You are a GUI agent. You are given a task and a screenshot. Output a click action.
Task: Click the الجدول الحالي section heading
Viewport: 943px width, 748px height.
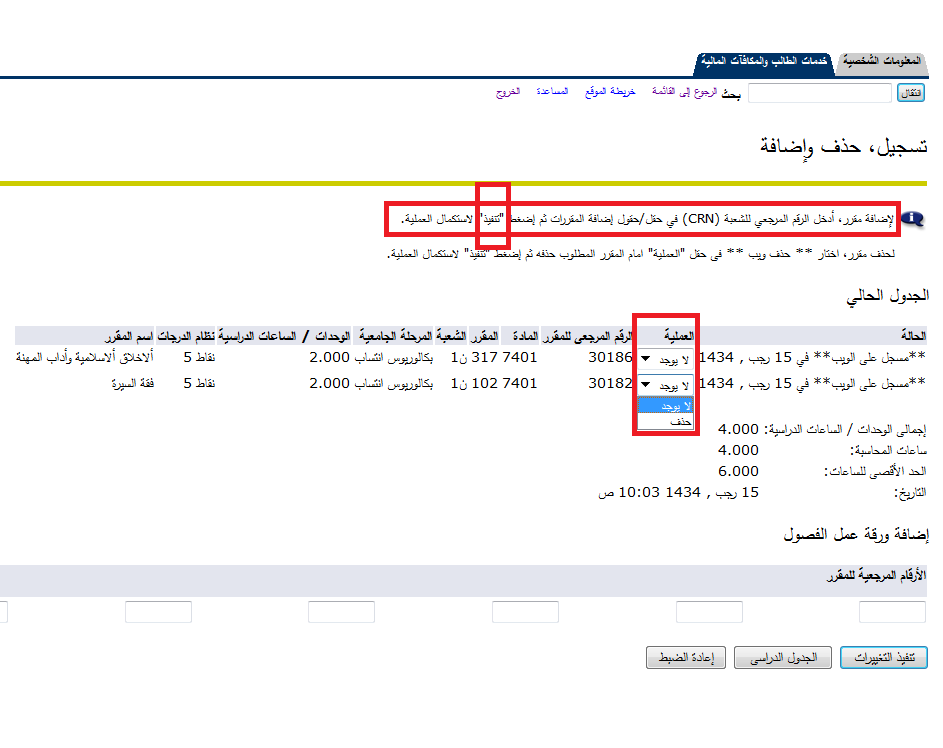[887, 296]
